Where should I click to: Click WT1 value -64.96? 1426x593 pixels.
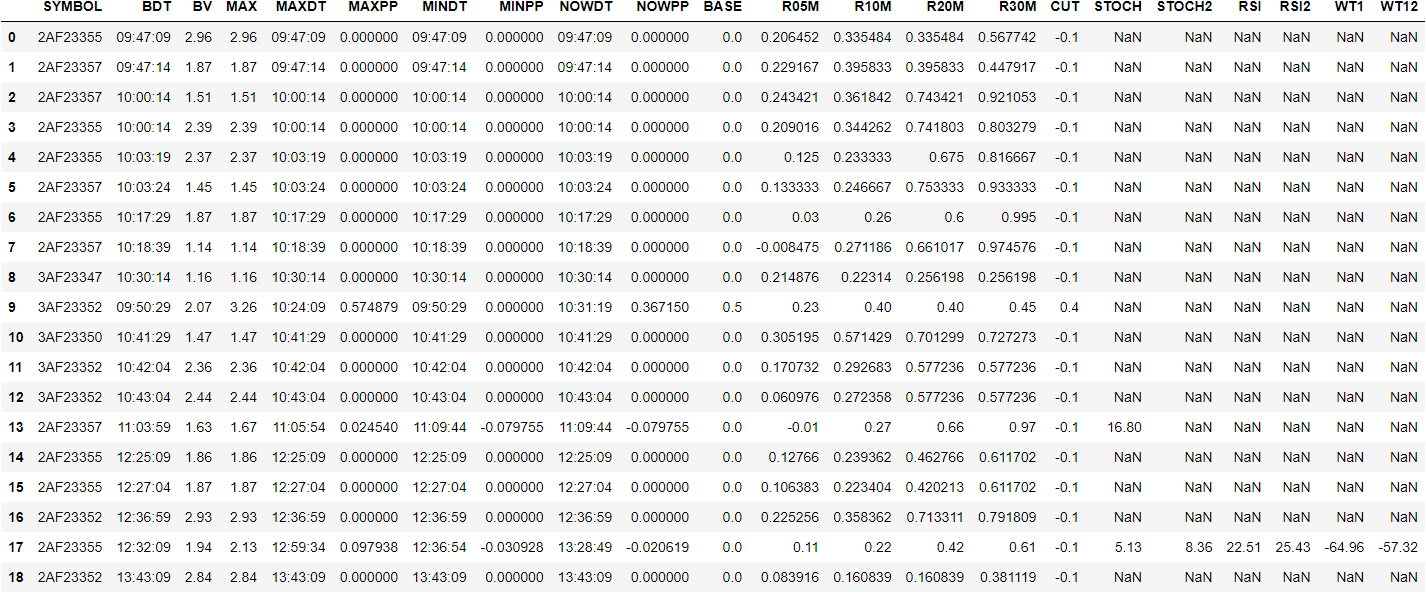[1345, 548]
